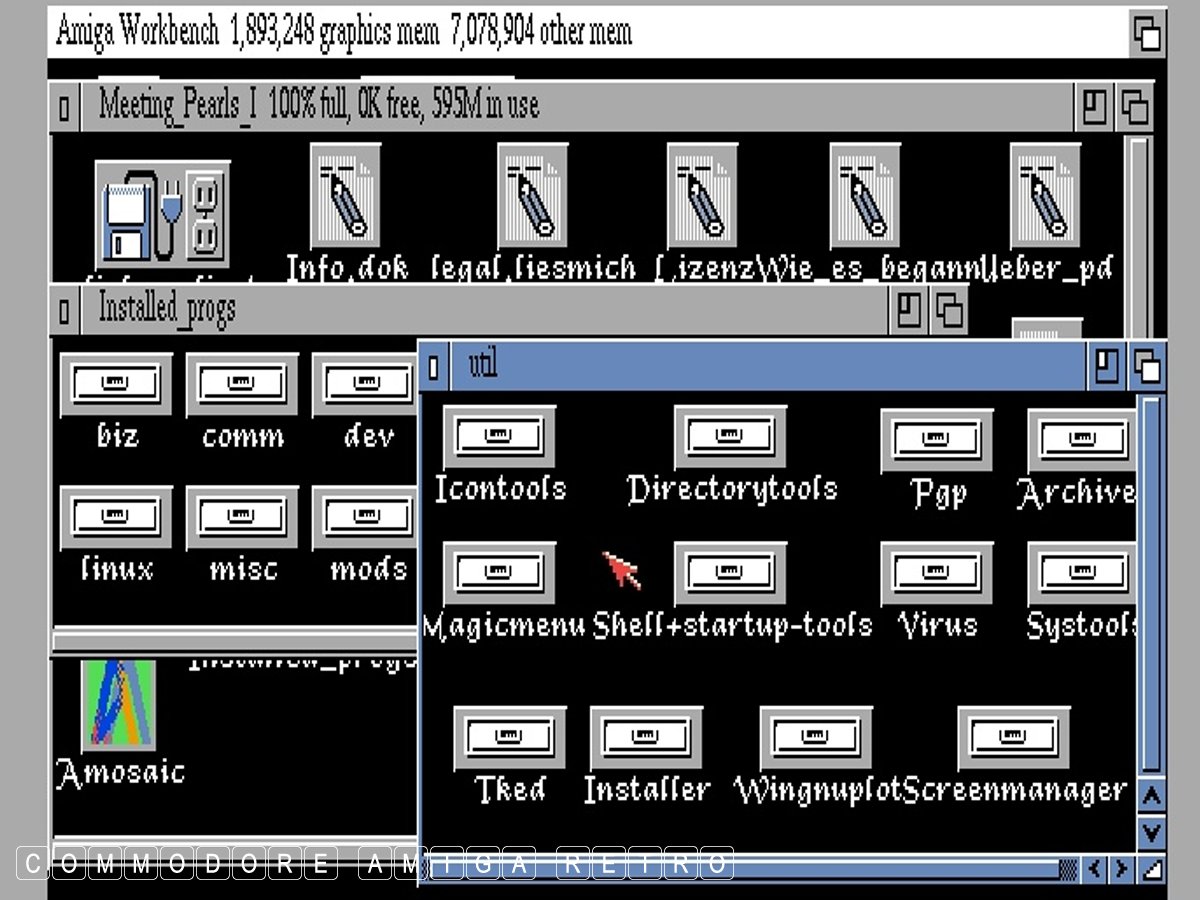This screenshot has height=900, width=1200.
Task: Open the Icontools drawer
Action: 499,437
